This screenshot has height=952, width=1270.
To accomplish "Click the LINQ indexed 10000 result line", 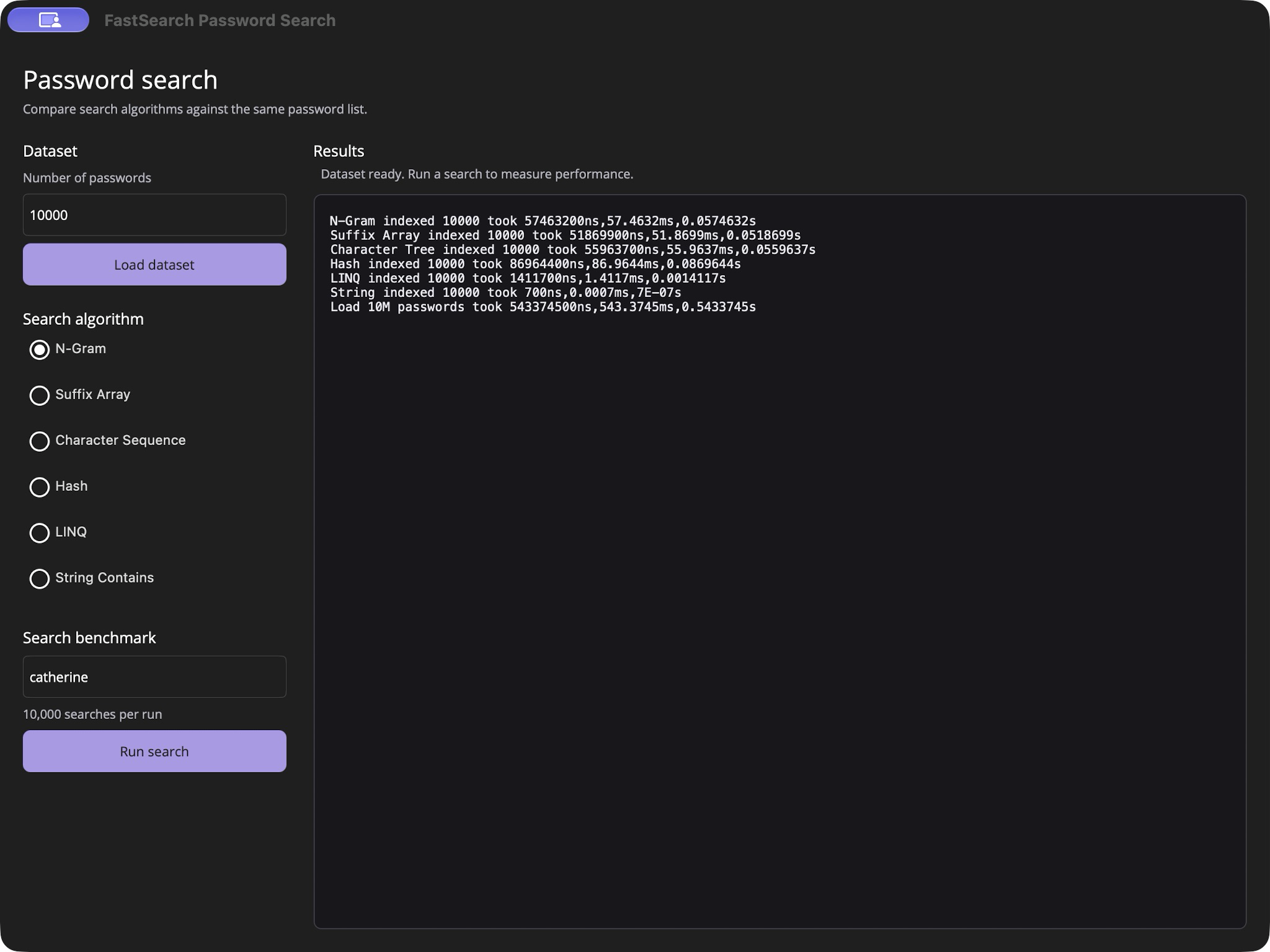I will (528, 278).
